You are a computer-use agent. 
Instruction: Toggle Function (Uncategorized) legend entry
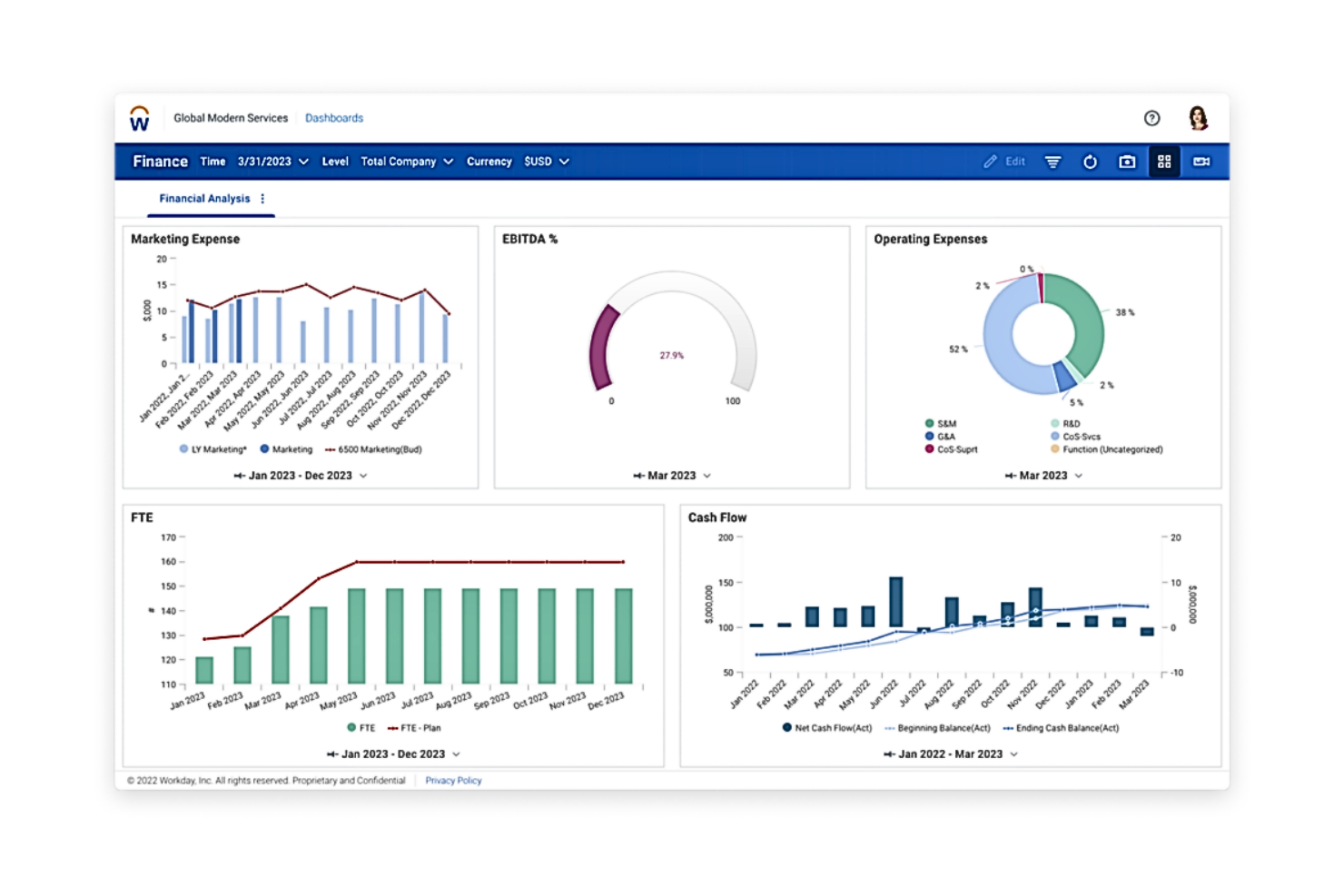1107,449
